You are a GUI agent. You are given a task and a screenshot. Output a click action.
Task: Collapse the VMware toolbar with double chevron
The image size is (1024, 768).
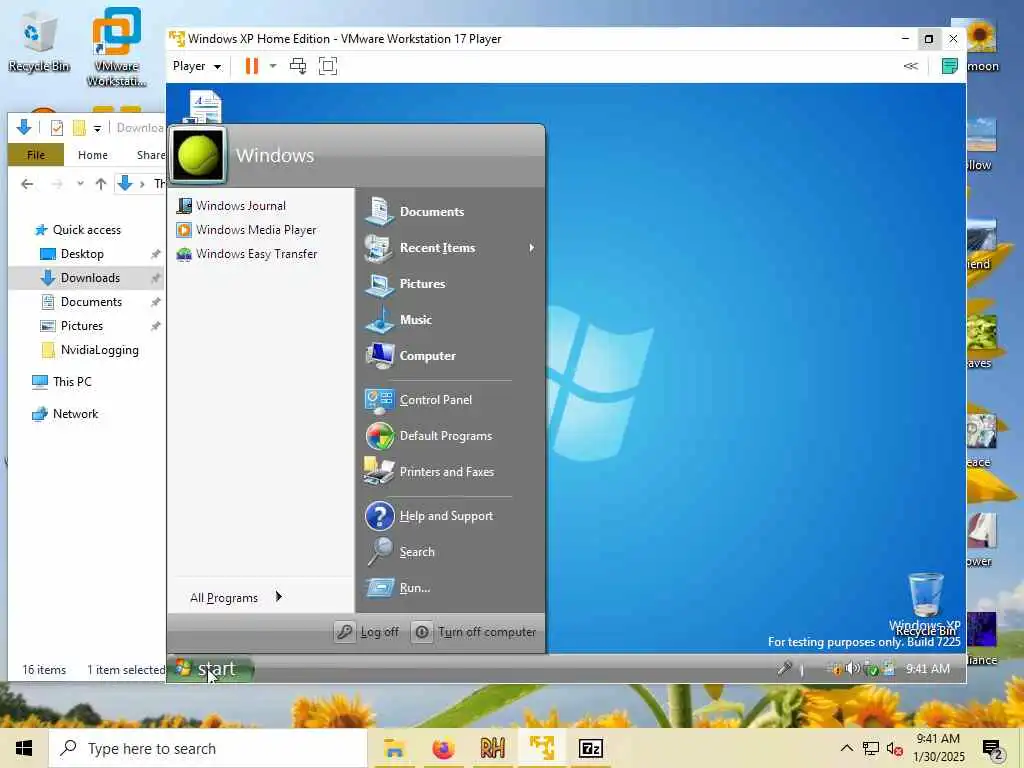(x=910, y=66)
